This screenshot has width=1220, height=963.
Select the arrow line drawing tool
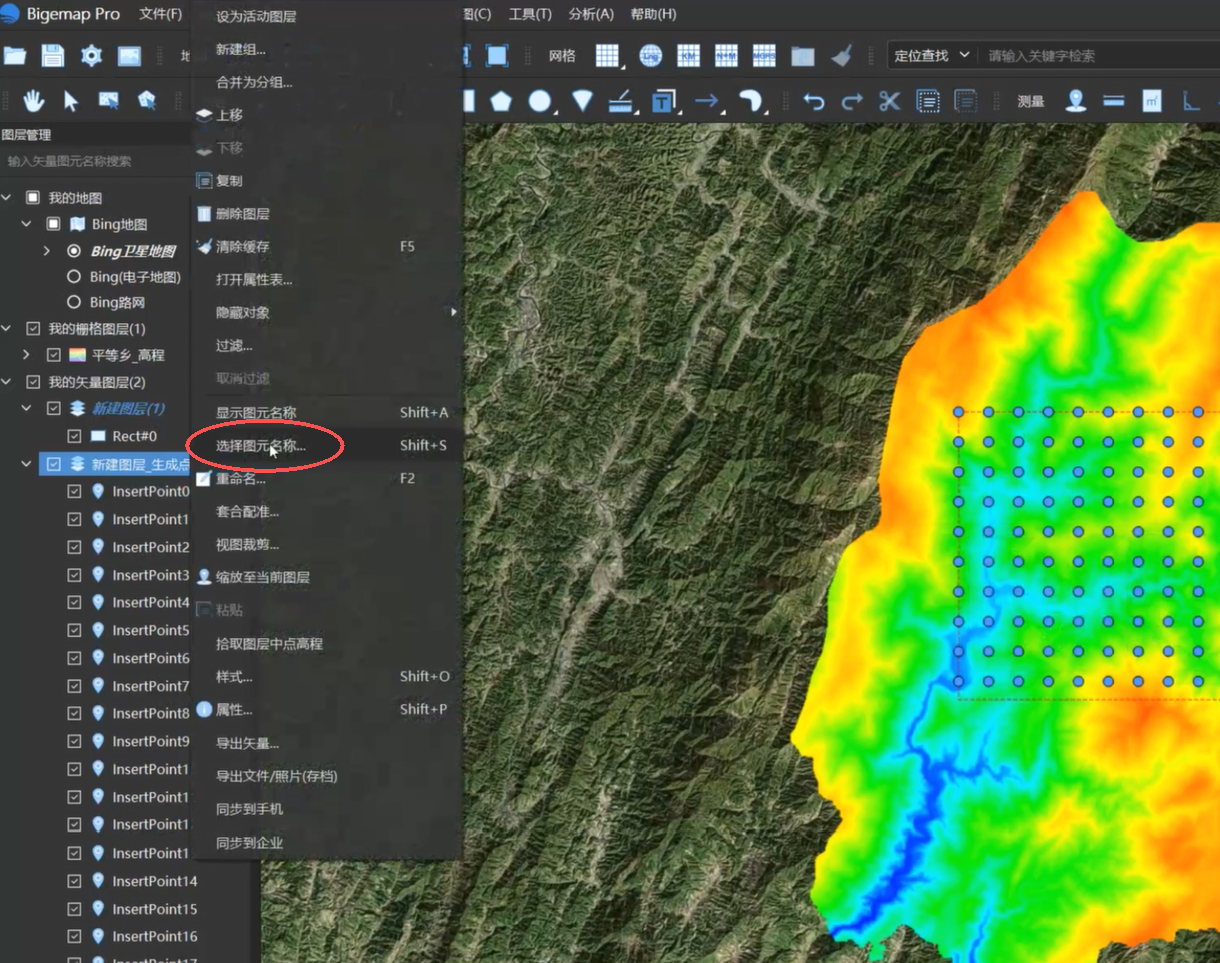[707, 100]
